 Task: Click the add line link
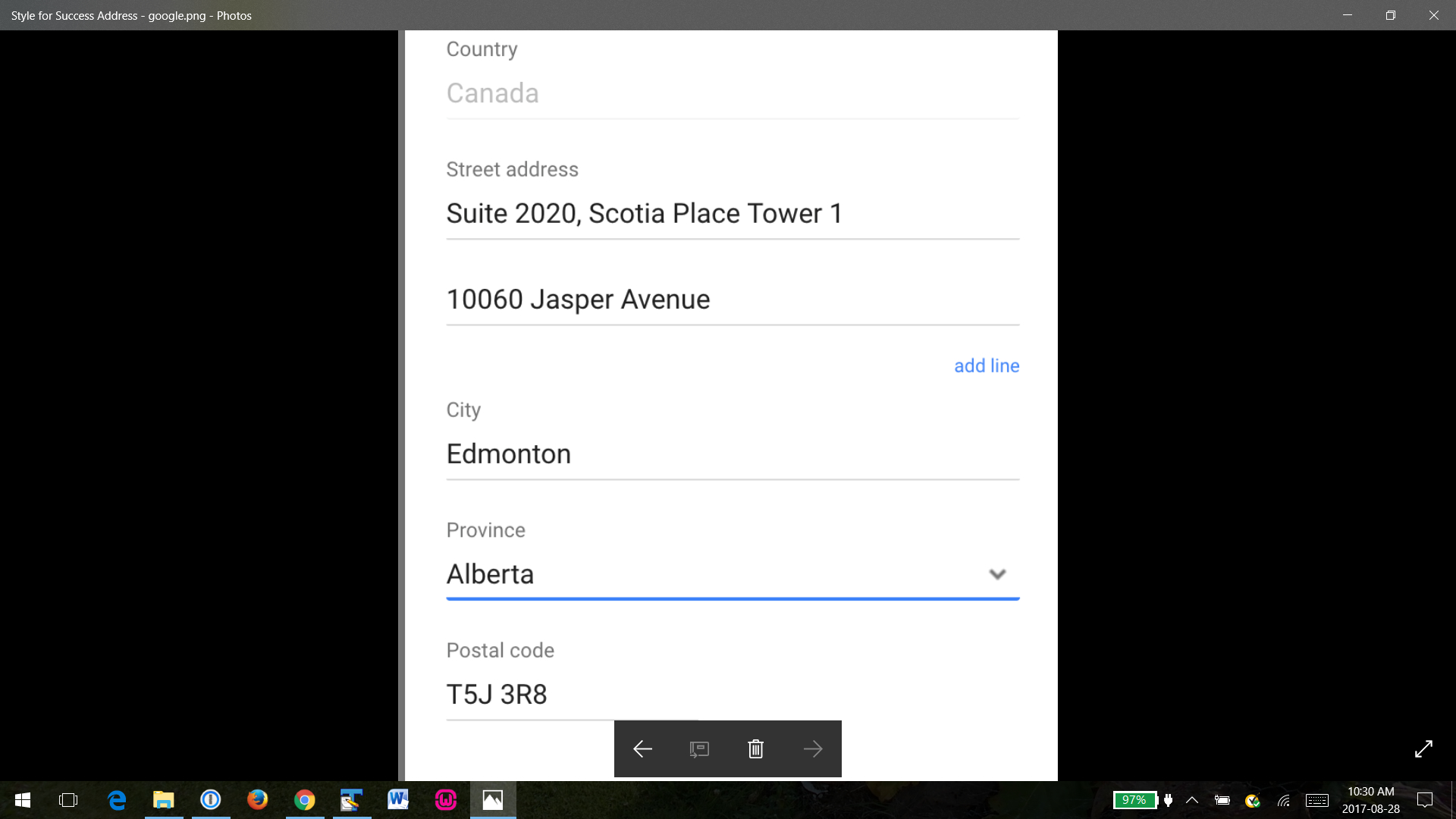[x=986, y=366]
